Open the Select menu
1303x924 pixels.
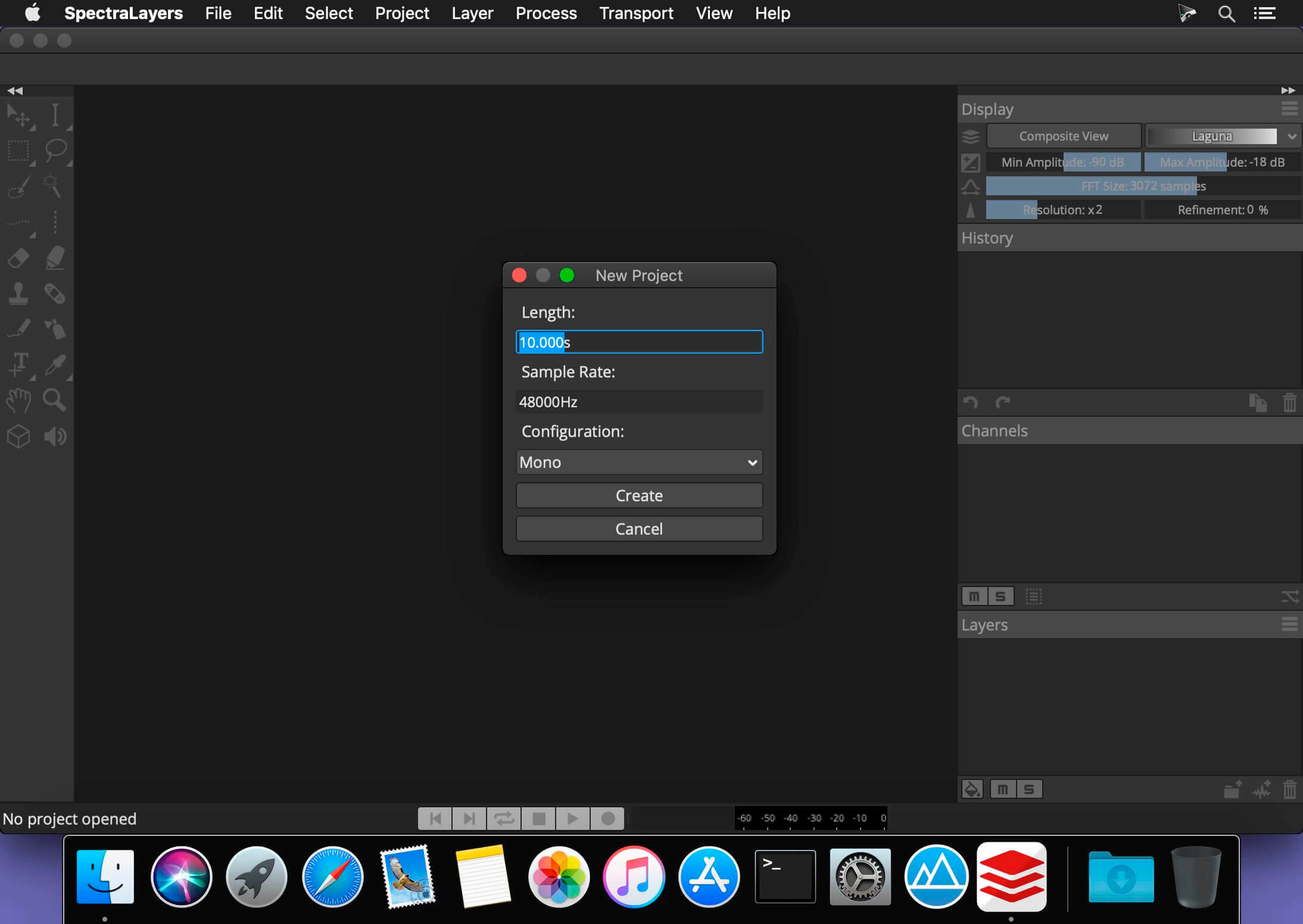[329, 13]
